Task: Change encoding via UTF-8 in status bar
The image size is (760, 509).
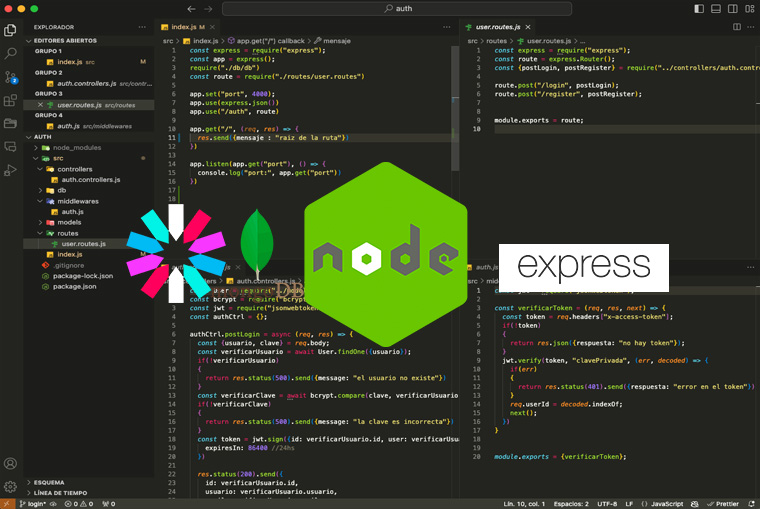Action: [607, 504]
